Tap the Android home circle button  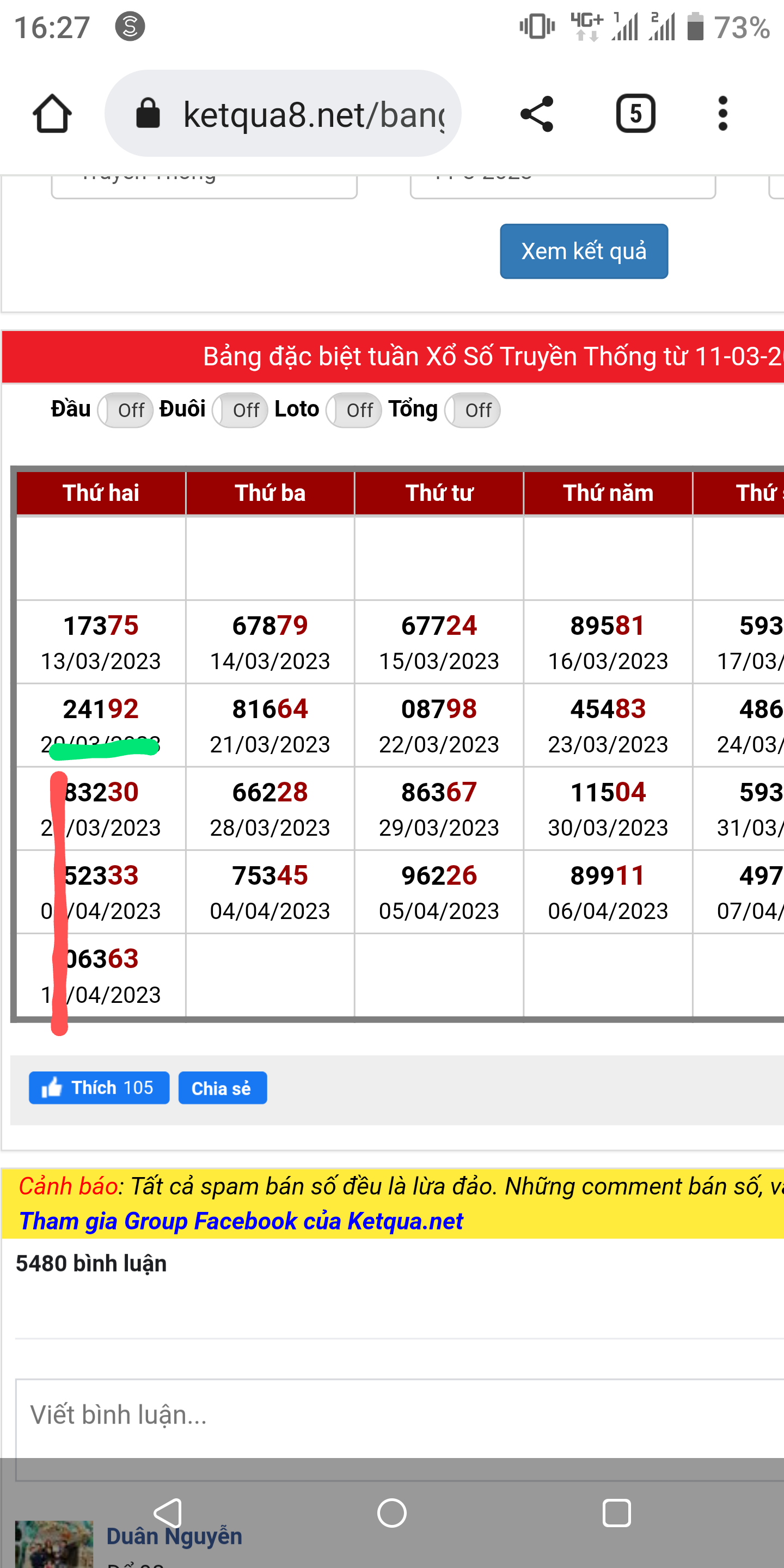[392, 1513]
